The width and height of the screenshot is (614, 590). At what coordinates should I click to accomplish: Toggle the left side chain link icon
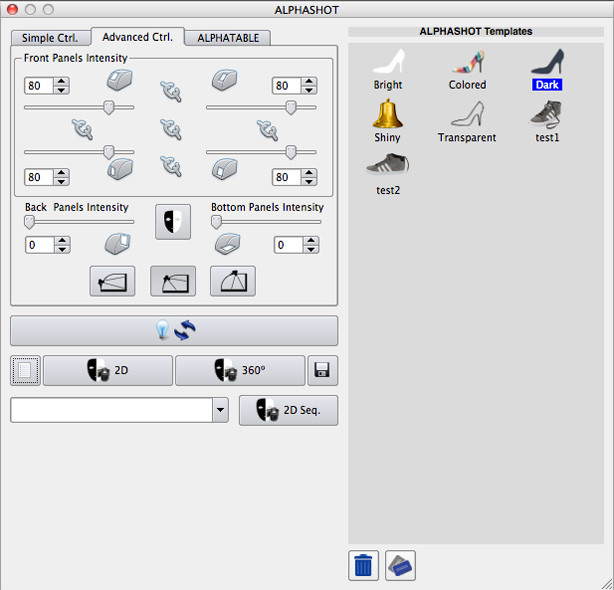(x=83, y=129)
